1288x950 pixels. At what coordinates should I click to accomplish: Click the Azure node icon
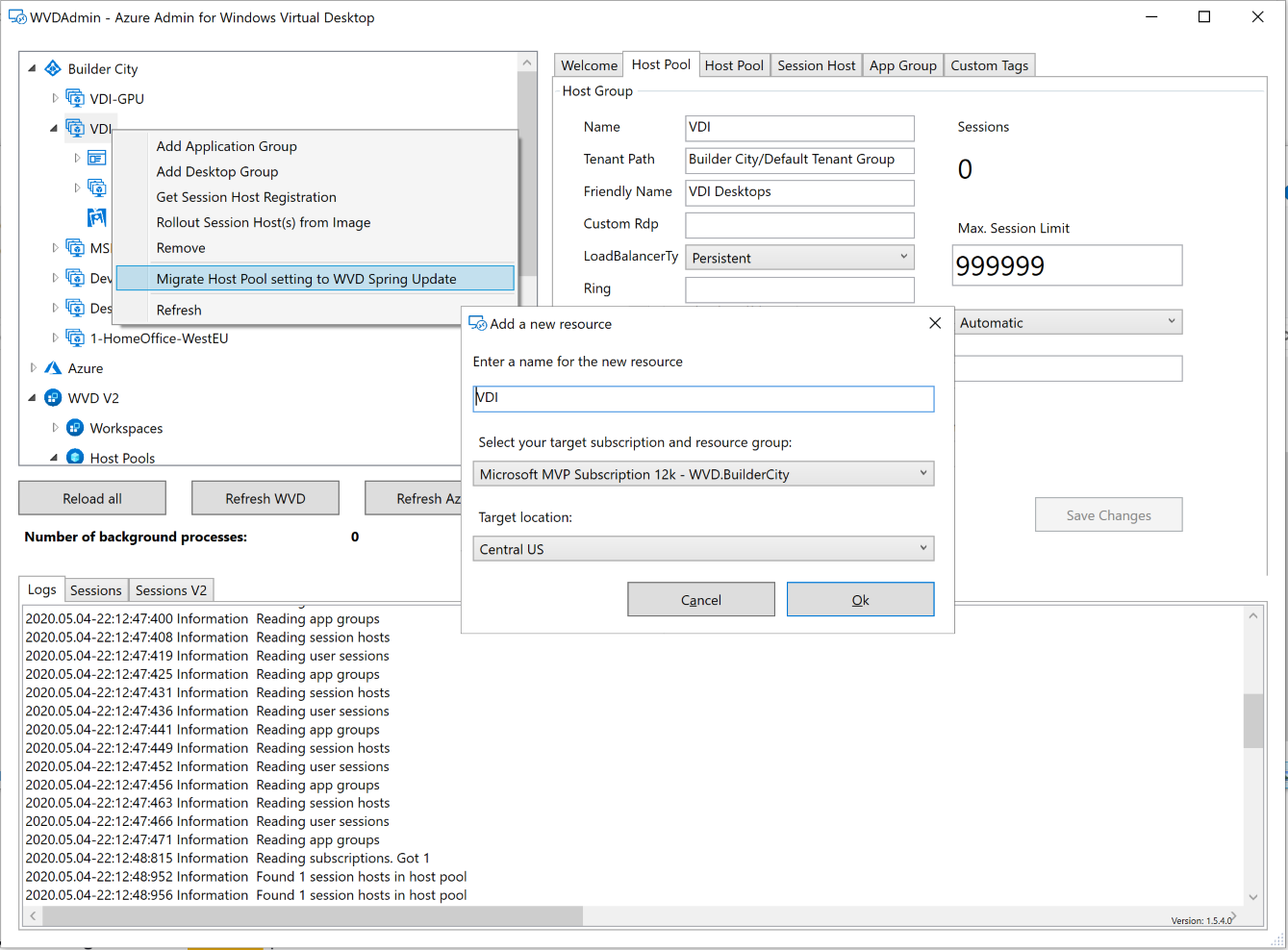click(x=53, y=367)
